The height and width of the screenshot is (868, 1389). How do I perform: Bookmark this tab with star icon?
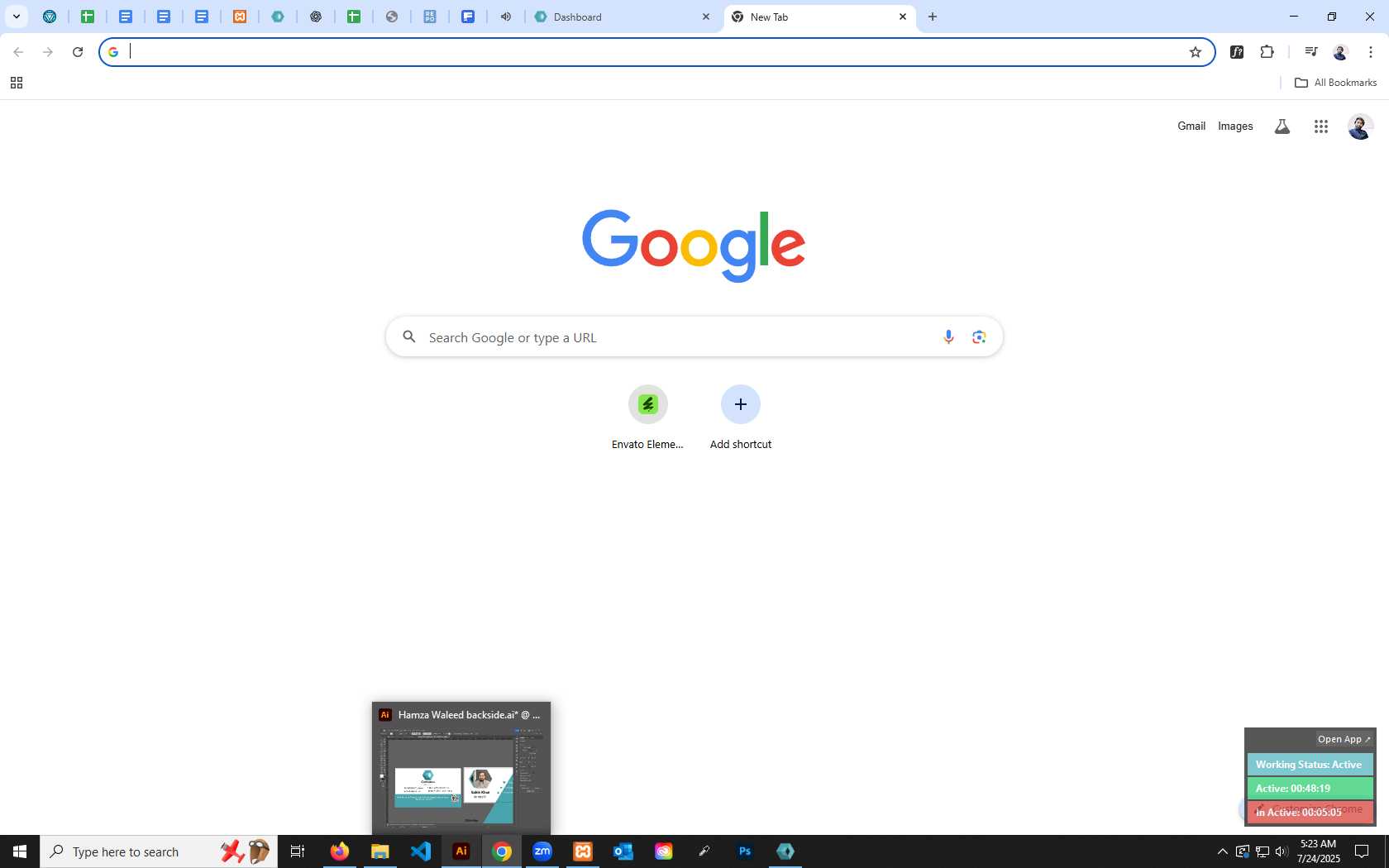click(x=1196, y=52)
